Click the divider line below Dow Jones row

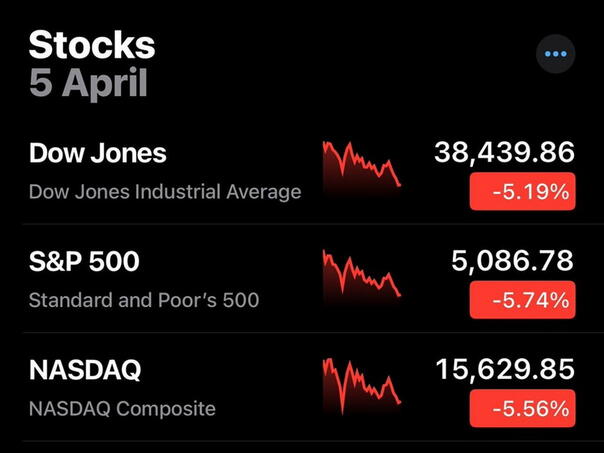tap(302, 224)
